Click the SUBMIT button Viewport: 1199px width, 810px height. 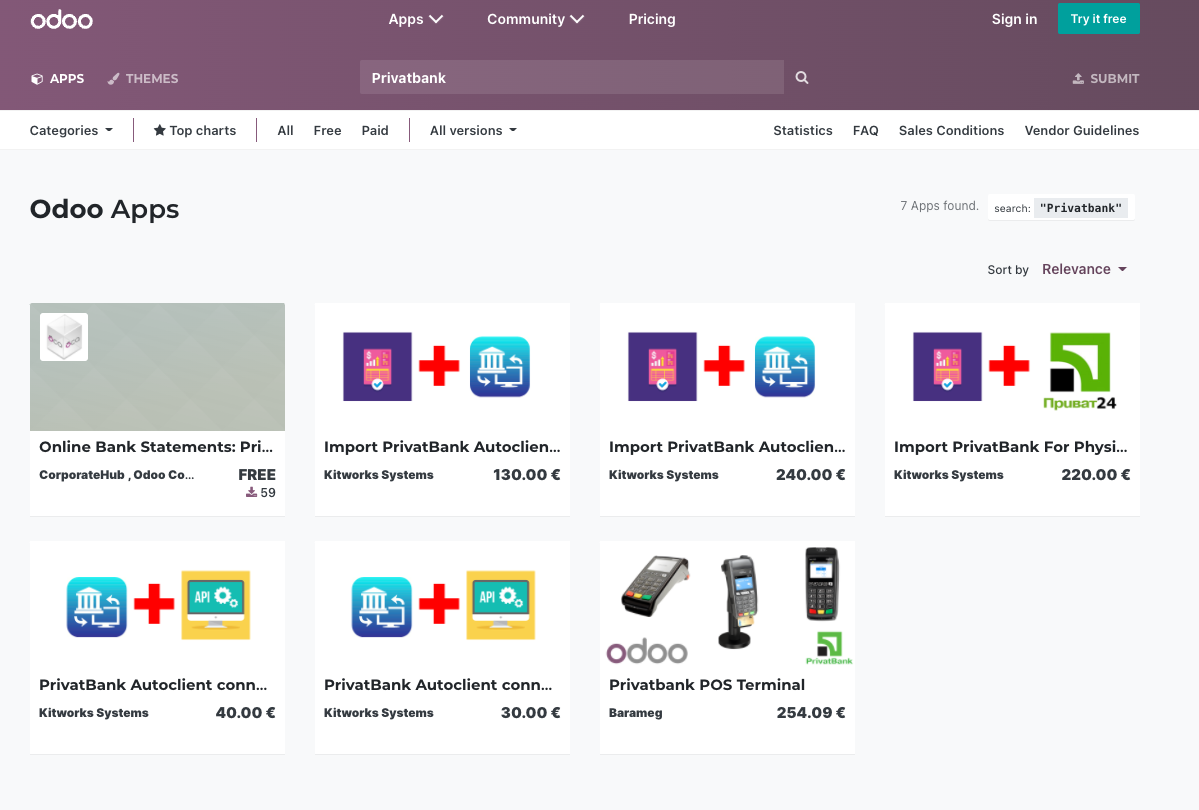click(1106, 79)
